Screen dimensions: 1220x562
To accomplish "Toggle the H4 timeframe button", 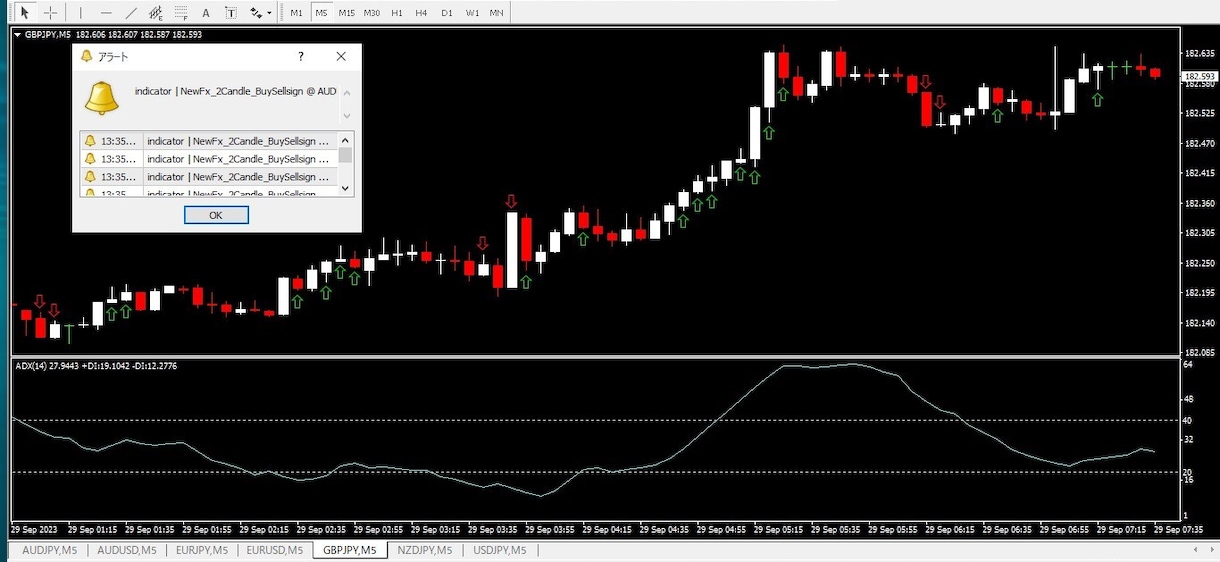I will 421,13.
